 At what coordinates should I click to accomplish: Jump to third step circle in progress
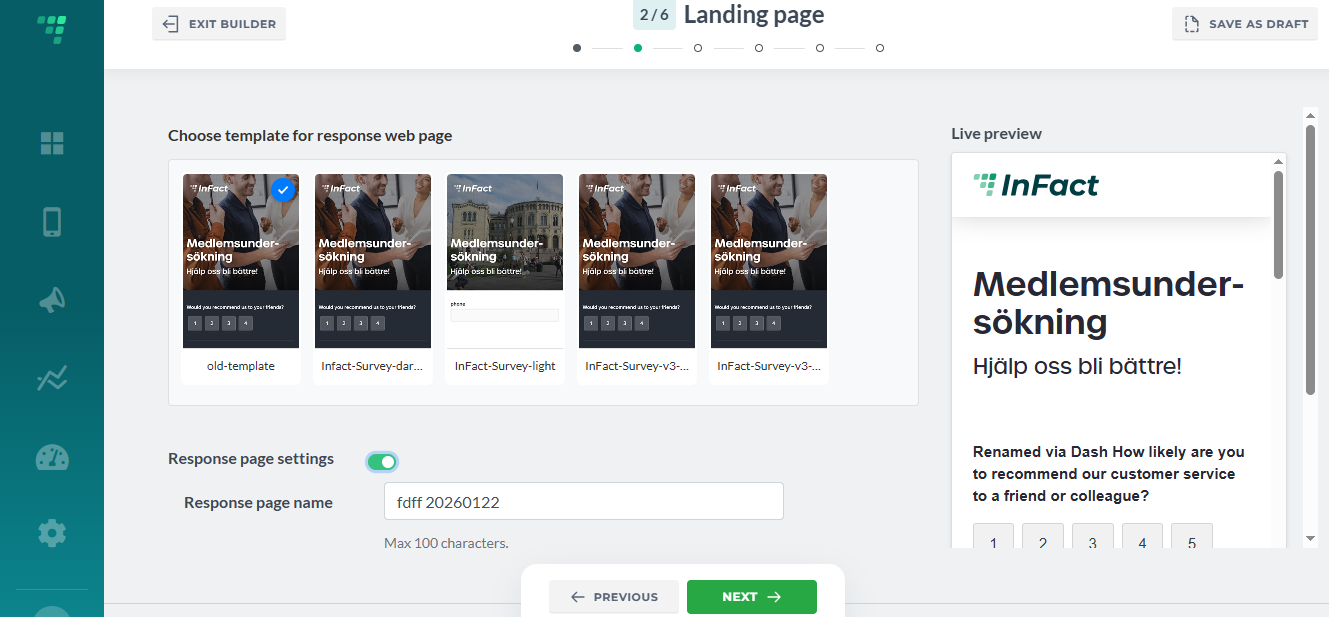pyautogui.click(x=698, y=48)
